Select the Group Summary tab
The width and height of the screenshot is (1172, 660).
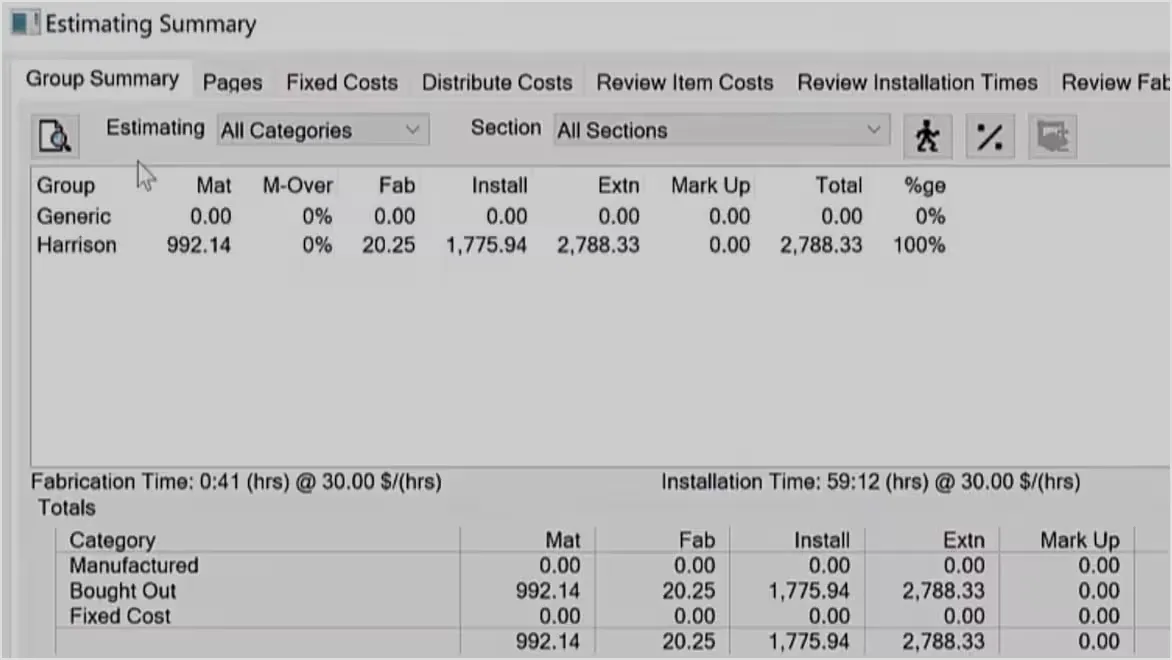(x=102, y=79)
